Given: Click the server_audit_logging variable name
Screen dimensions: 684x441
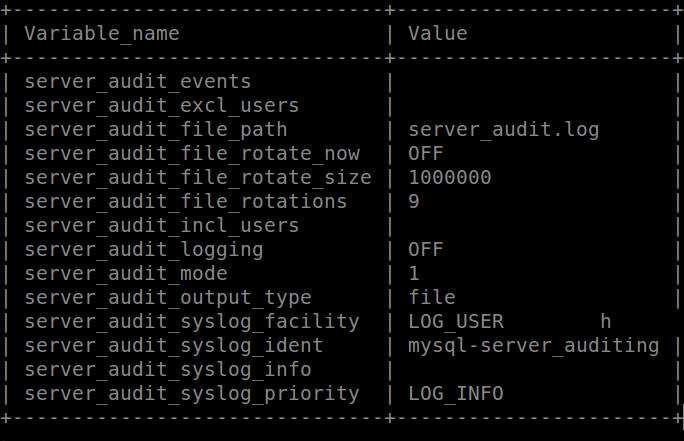Looking at the screenshot, I should 144,249.
